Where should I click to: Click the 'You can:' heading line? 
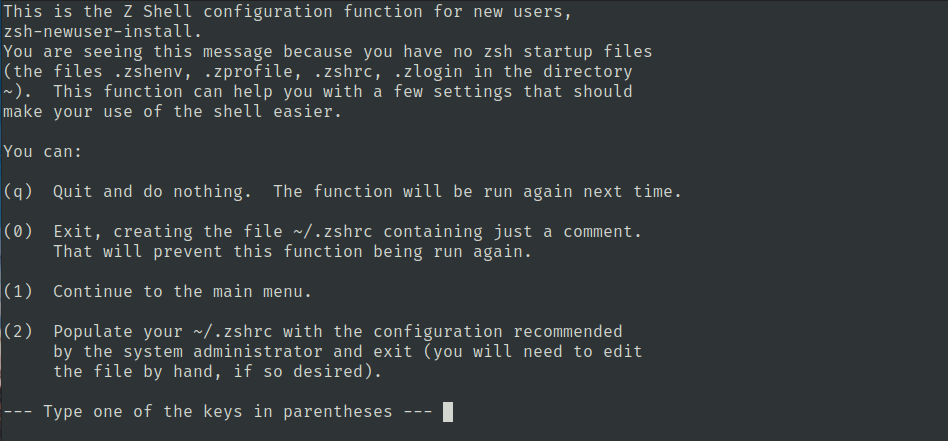pos(42,151)
